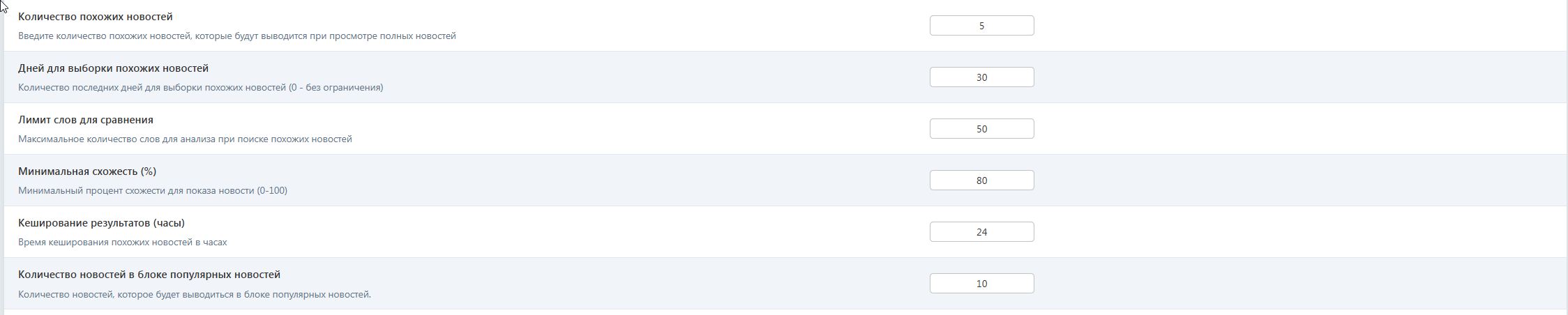Click the description Максимальное количество слов для анализа
This screenshot has height=315, width=1568.
coord(185,139)
